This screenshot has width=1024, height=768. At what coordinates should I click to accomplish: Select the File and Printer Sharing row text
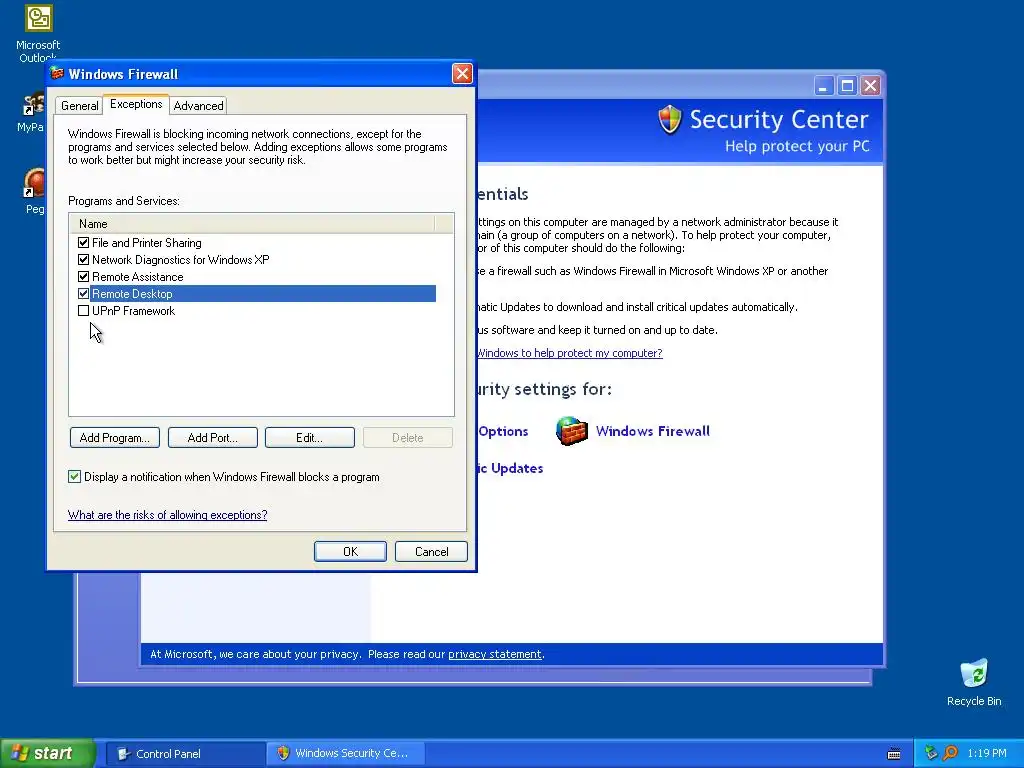click(x=147, y=243)
